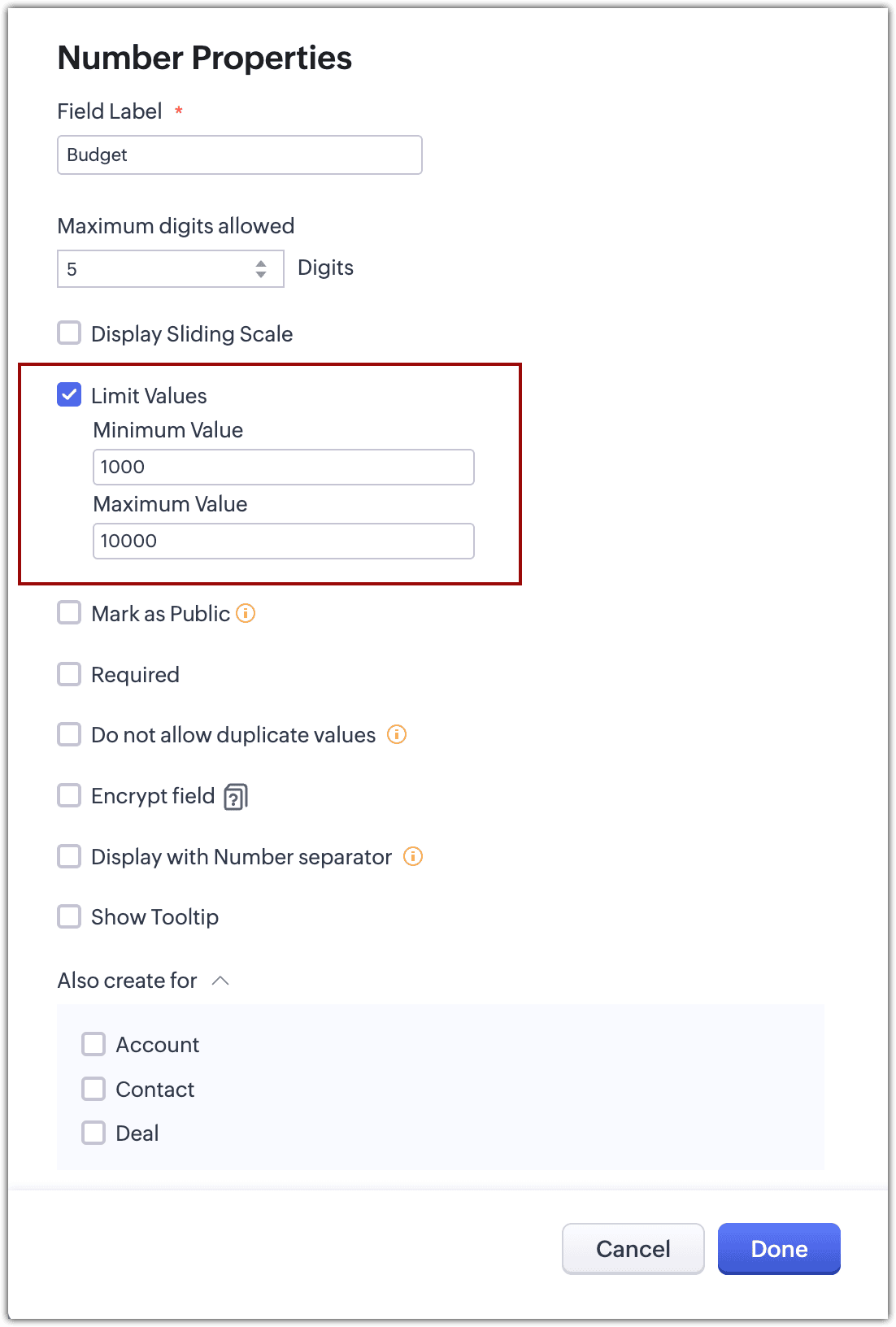The image size is (896, 1327).
Task: Turn on Show Tooltip checkbox
Action: pos(69,916)
